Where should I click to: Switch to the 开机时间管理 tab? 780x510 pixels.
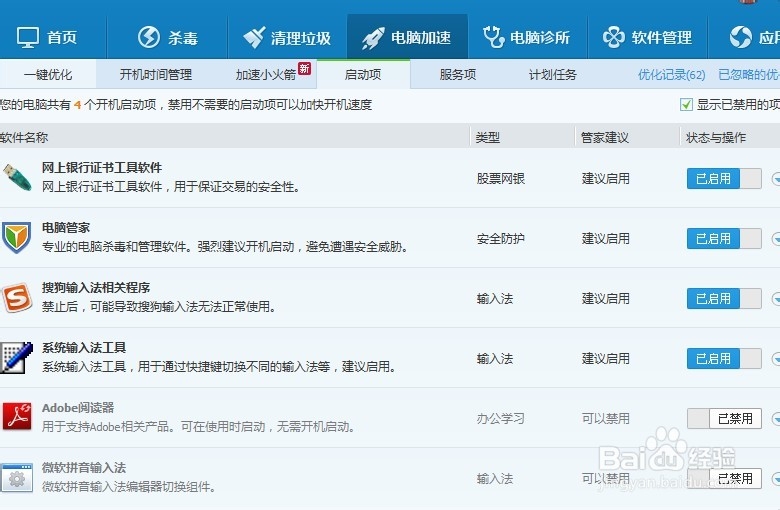coord(156,75)
